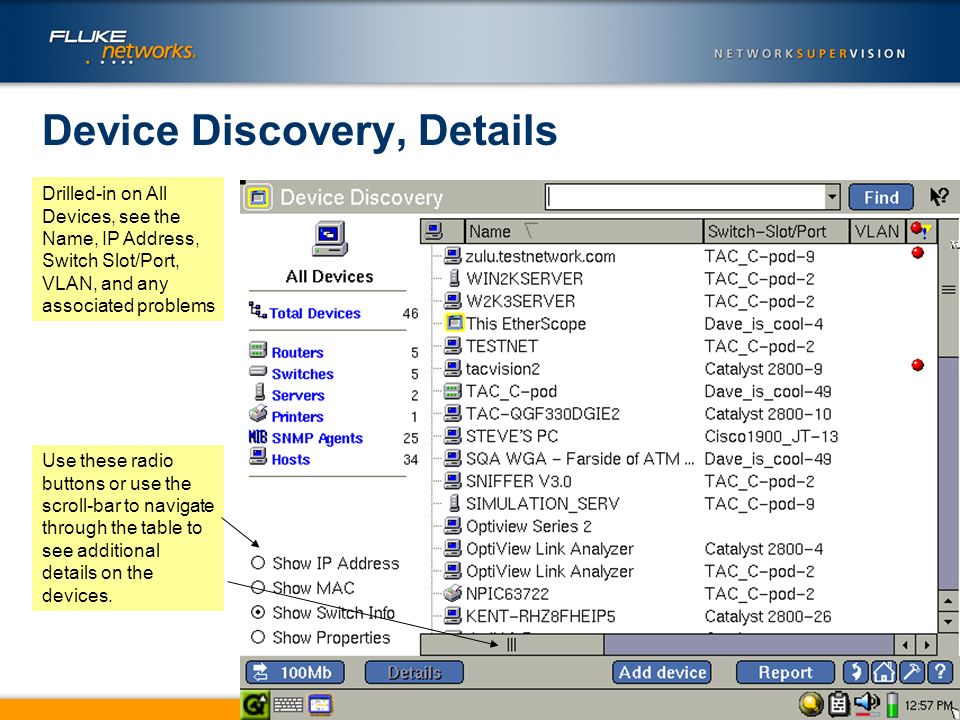Click the horizontal scrollbar left arrow
The image size is (960, 720).
click(906, 645)
